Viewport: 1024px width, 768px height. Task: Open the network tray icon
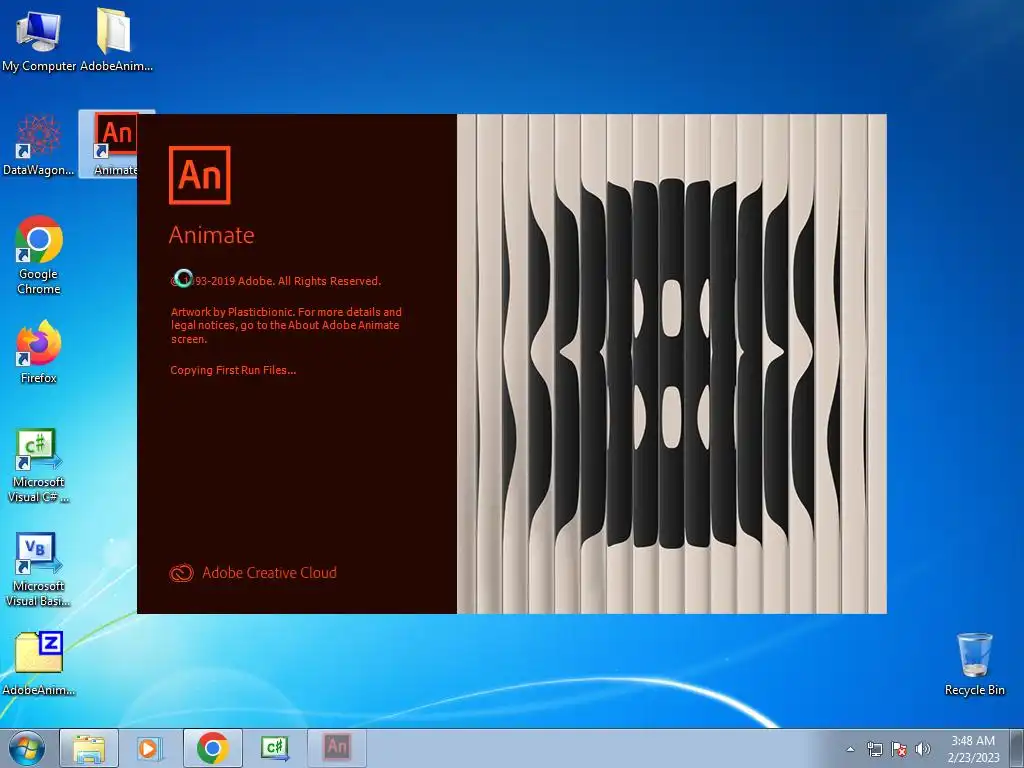pyautogui.click(x=874, y=749)
